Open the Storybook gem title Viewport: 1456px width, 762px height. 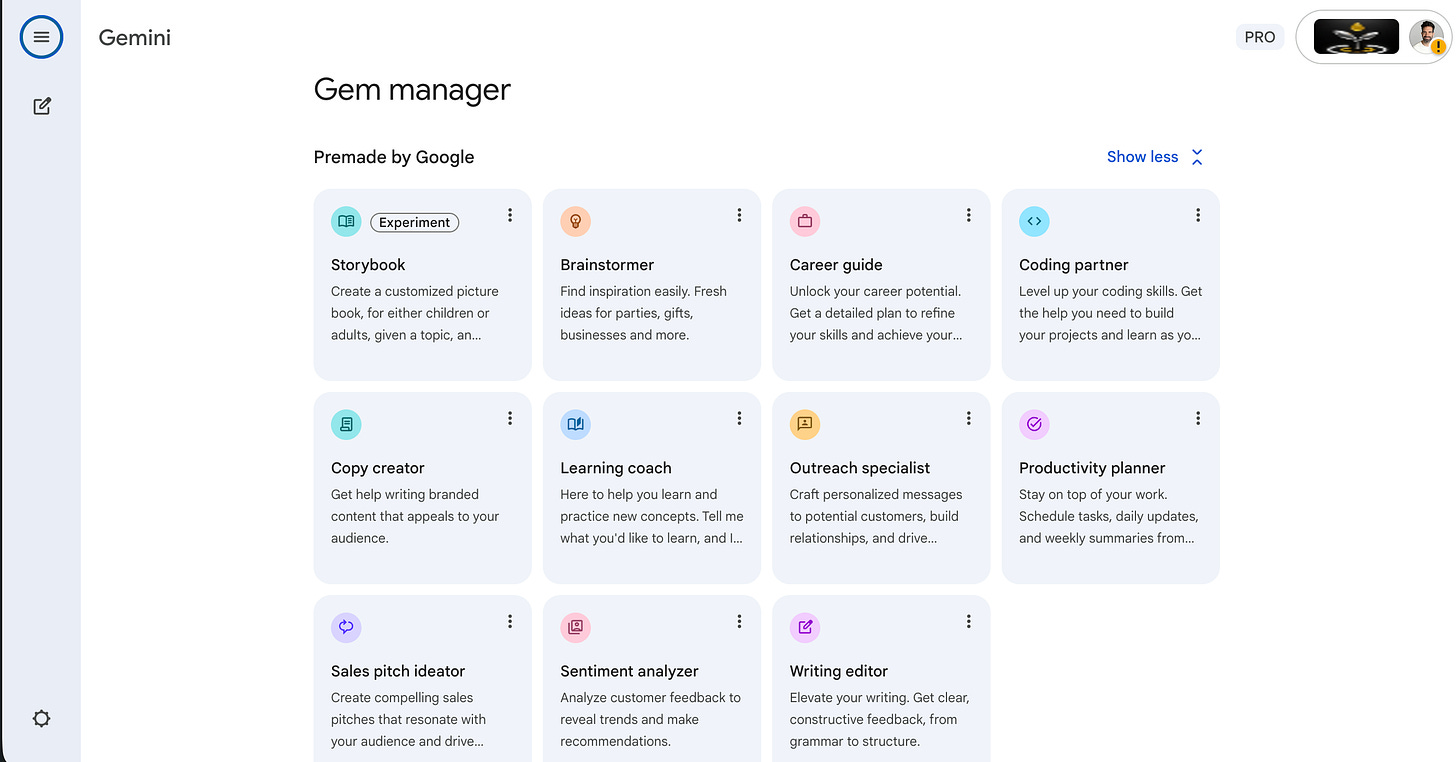pos(368,265)
